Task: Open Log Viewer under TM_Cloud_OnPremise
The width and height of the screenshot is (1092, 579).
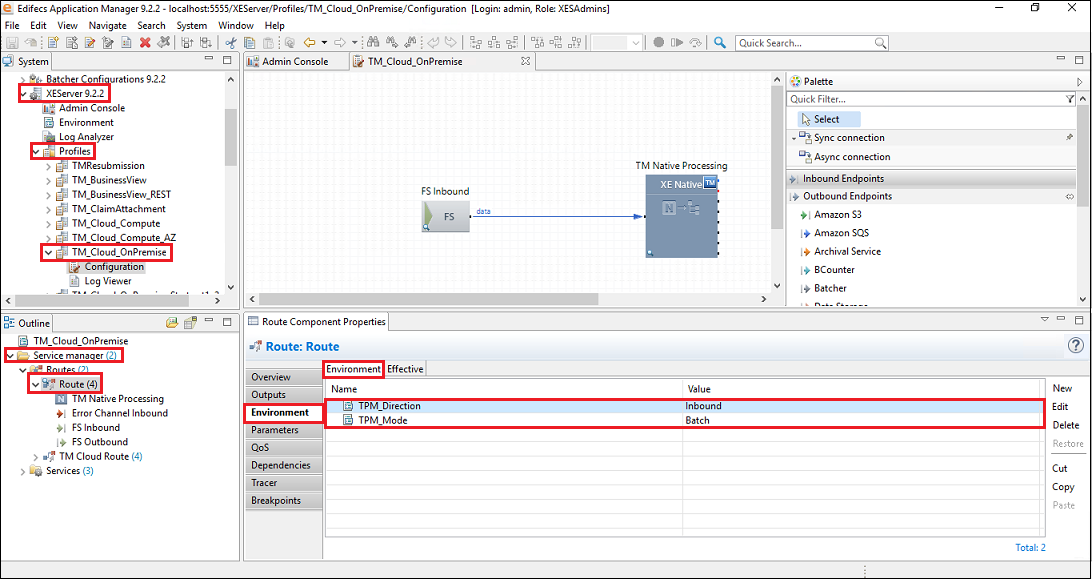Action: pos(100,281)
